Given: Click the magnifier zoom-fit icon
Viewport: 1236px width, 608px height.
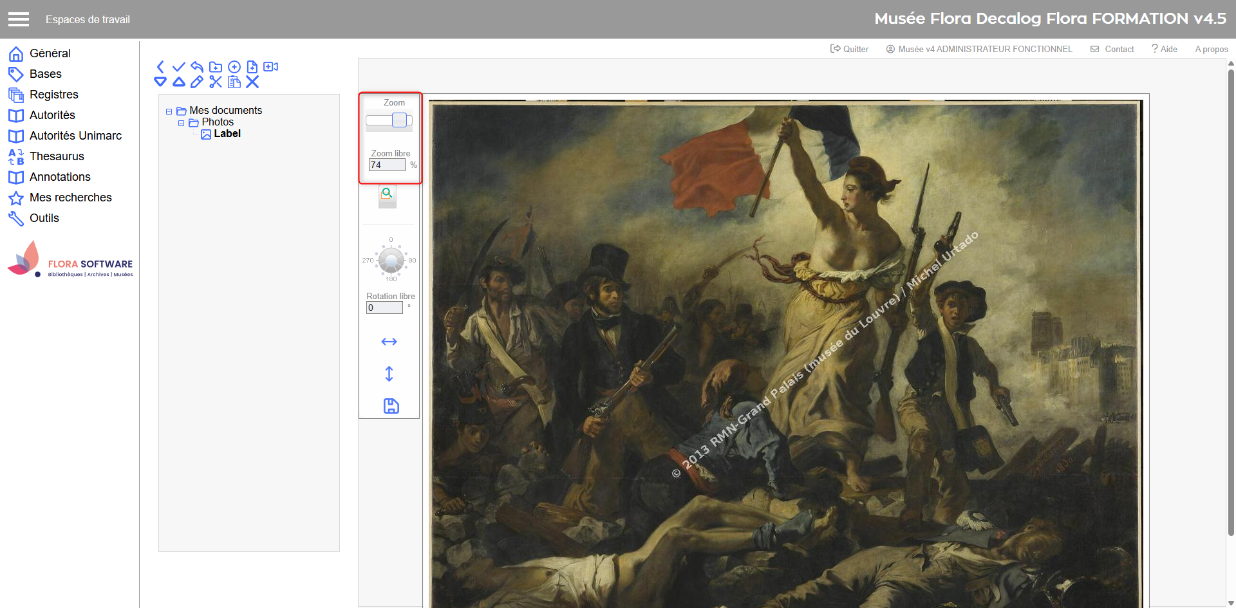Looking at the screenshot, I should (387, 195).
